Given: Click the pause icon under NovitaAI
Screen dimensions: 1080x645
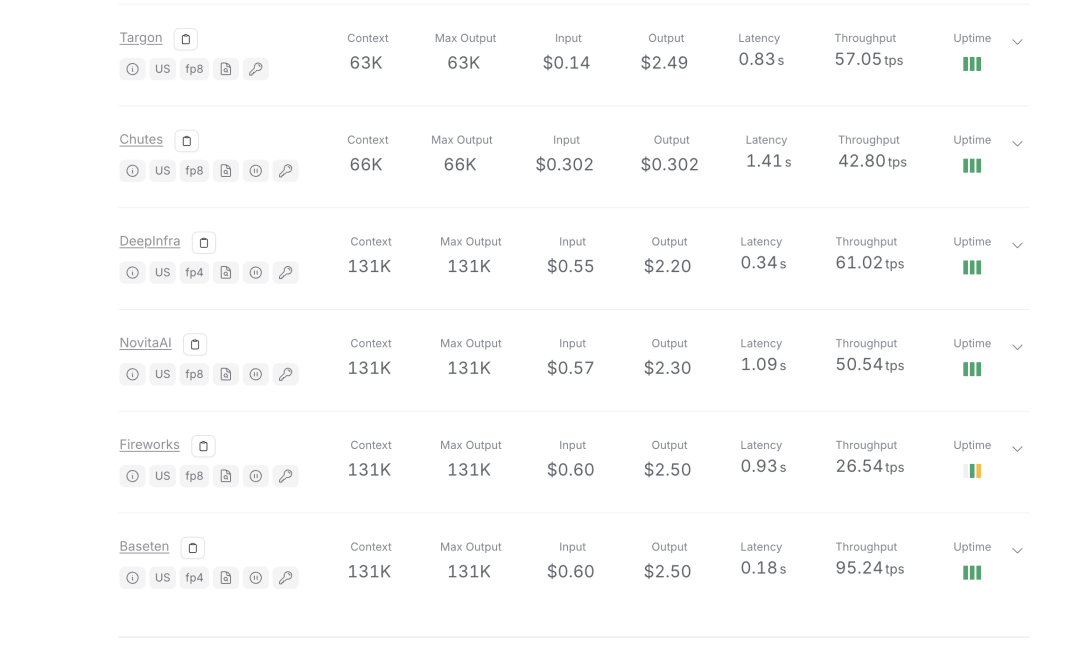Looking at the screenshot, I should [256, 374].
